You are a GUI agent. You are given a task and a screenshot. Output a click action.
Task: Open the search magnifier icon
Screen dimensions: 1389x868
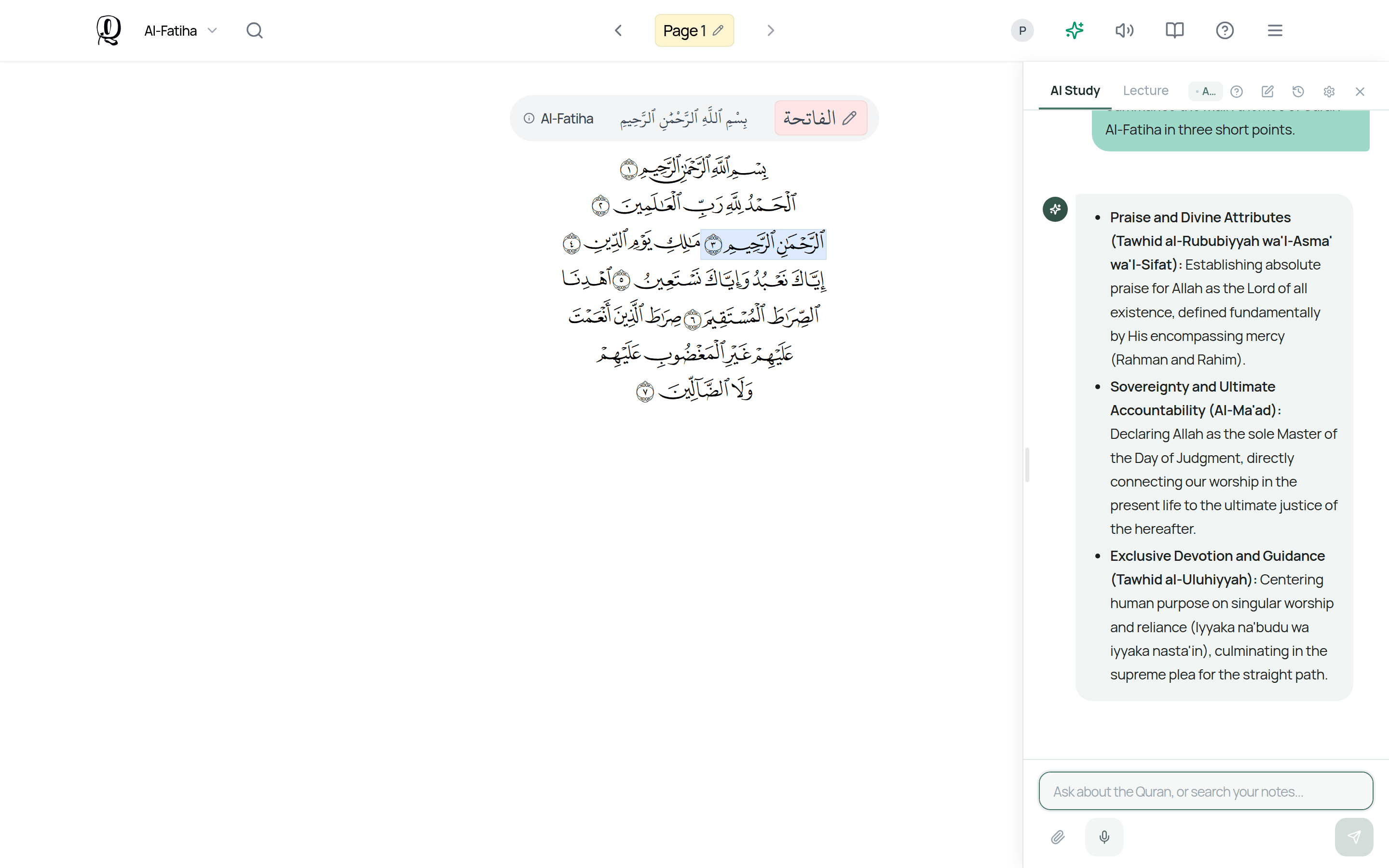255,30
